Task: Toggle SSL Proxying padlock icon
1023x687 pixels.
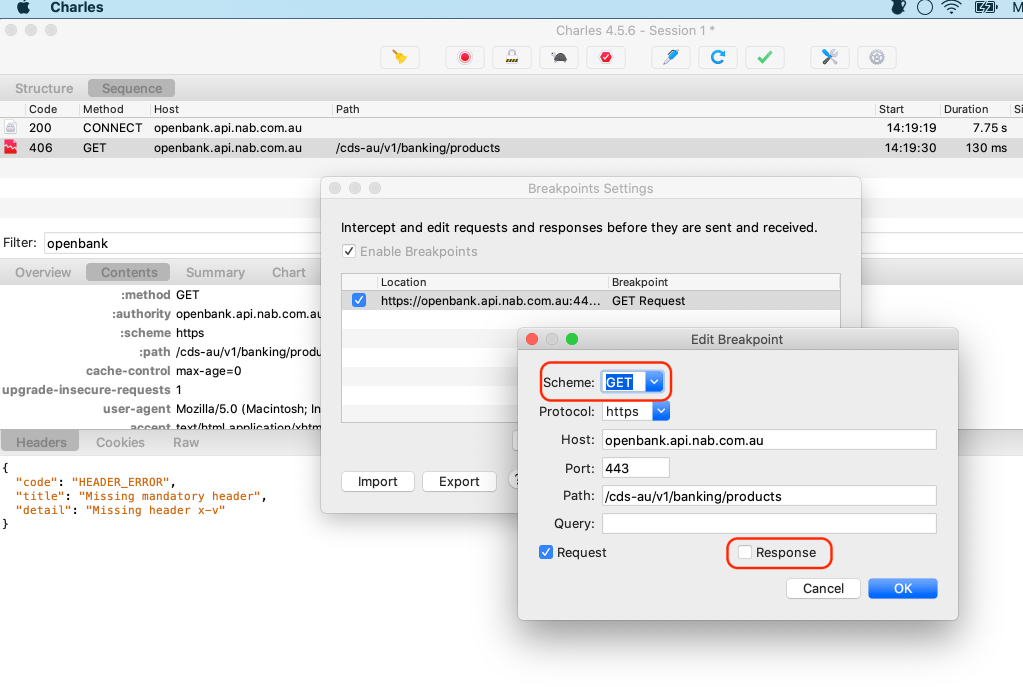Action: [512, 57]
